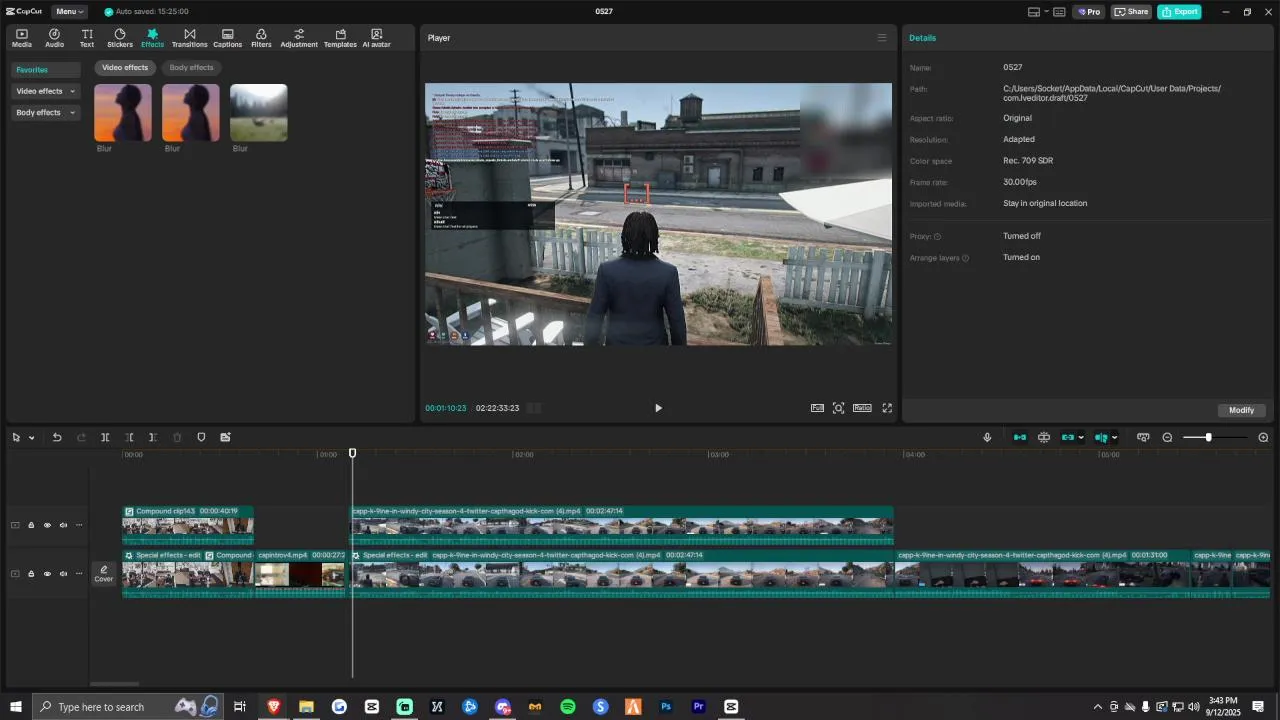Viewport: 1280px width, 720px height.
Task: Toggle main track magnet
Action: click(x=1020, y=437)
